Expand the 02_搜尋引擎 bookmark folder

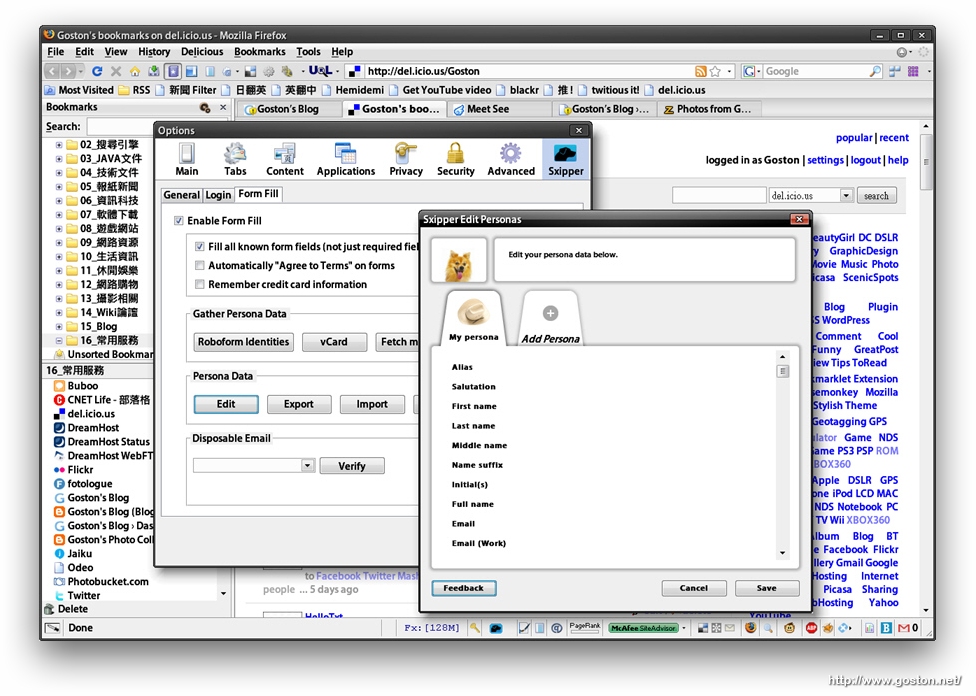(59, 144)
